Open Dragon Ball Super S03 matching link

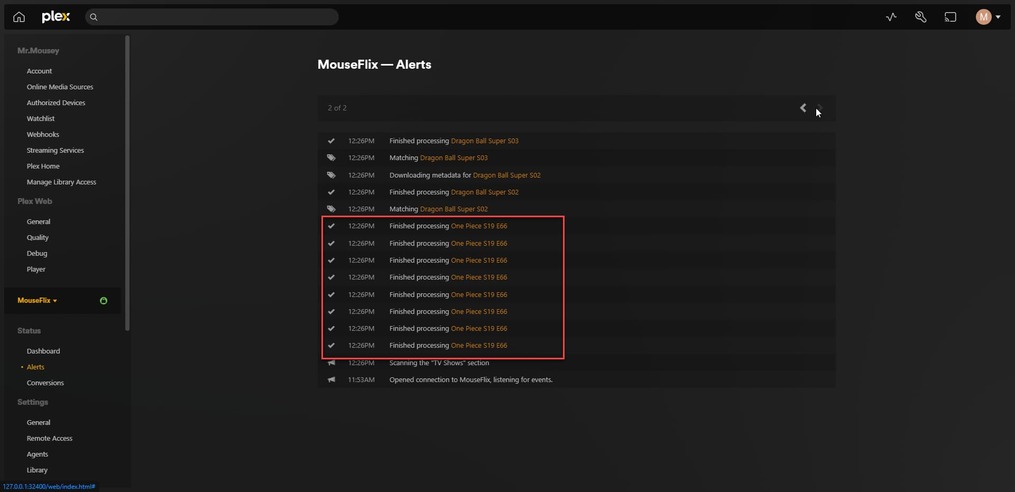(454, 158)
